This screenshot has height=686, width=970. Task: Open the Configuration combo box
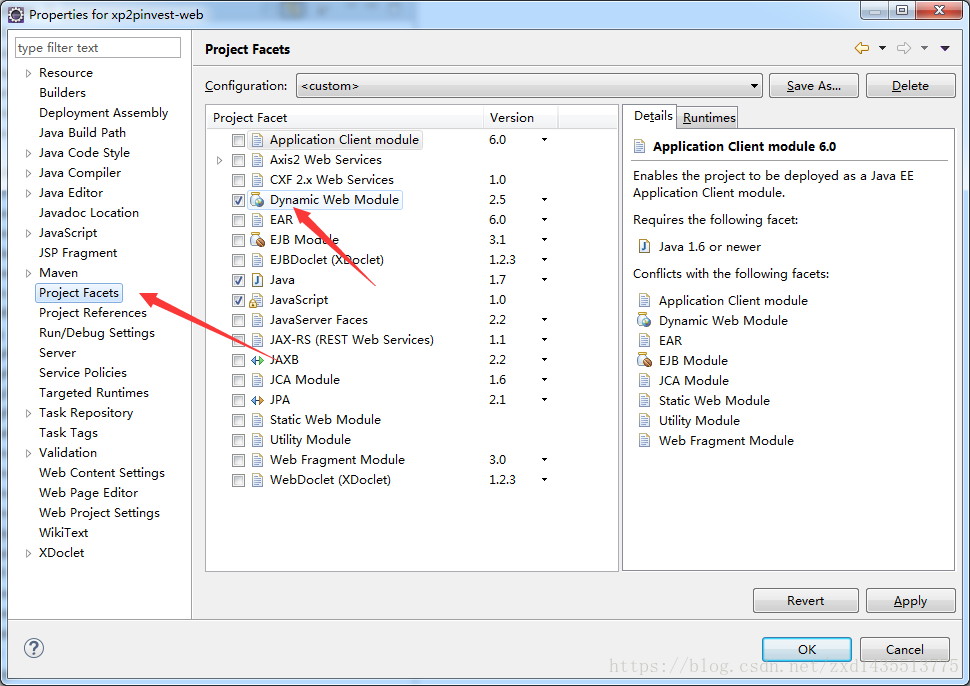coord(530,85)
